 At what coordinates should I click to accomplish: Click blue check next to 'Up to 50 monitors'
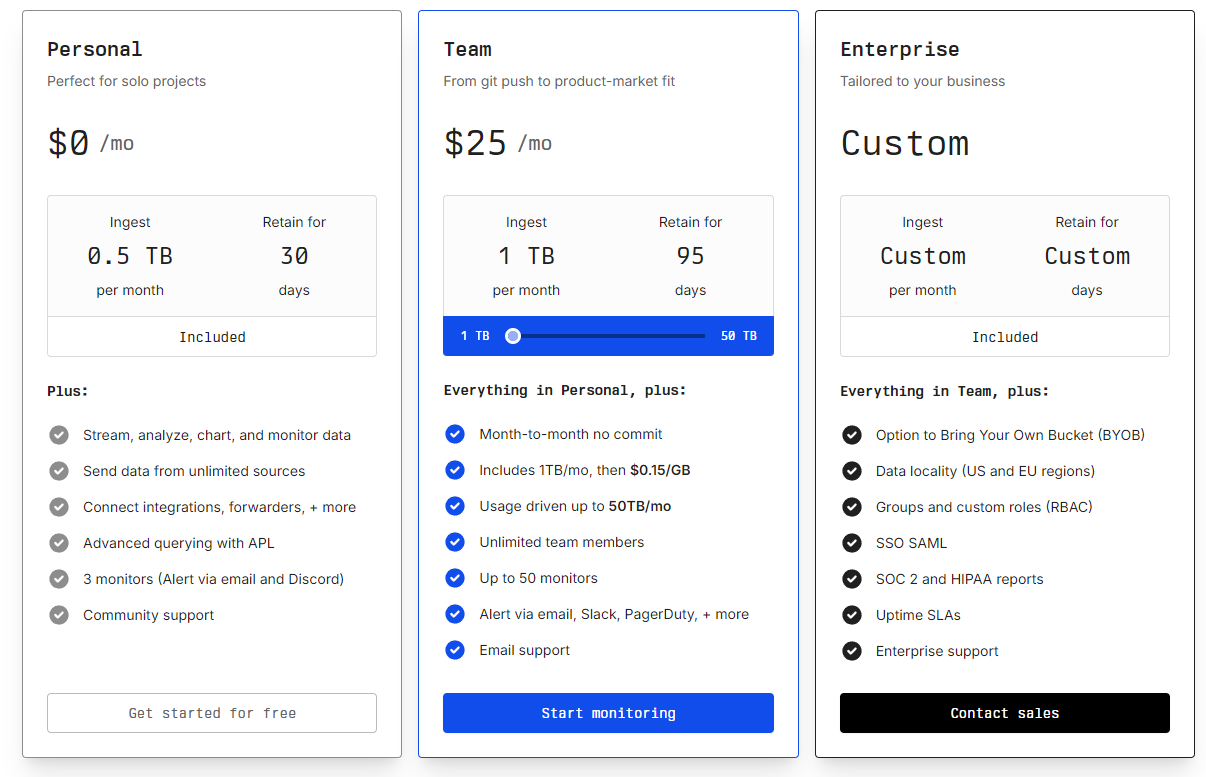(x=455, y=578)
